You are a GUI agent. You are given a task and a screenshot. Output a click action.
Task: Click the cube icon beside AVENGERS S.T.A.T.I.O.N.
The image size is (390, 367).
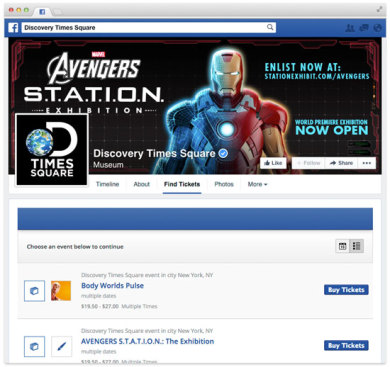pyautogui.click(x=34, y=347)
